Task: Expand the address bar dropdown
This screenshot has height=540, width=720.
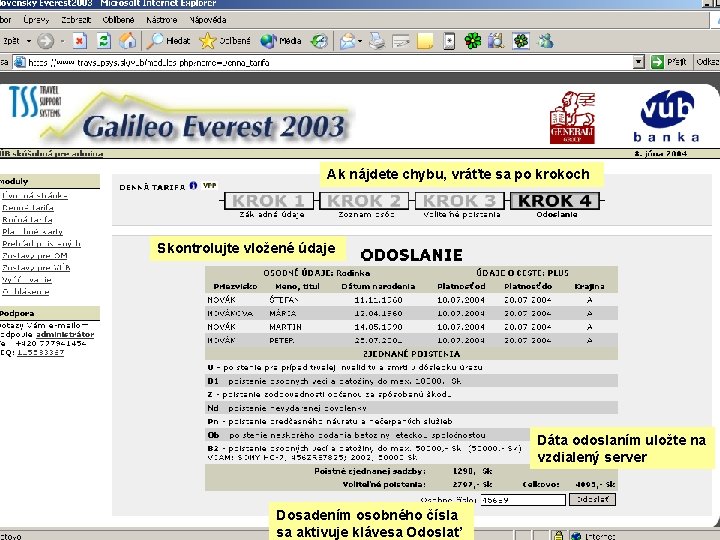Action: click(x=638, y=62)
